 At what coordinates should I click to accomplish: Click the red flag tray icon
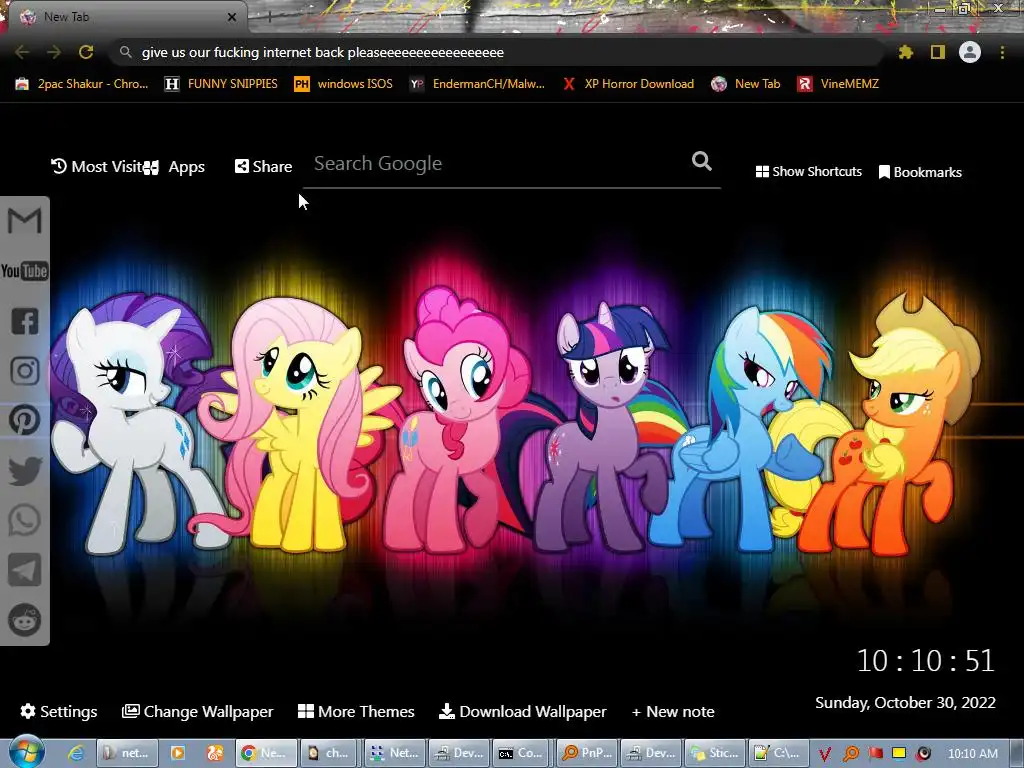click(875, 754)
